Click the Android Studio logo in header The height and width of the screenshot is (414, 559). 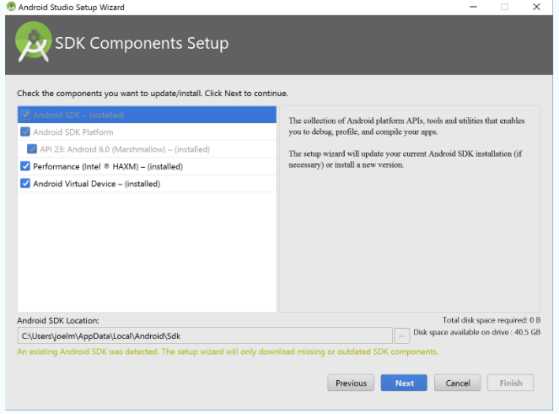(x=34, y=42)
